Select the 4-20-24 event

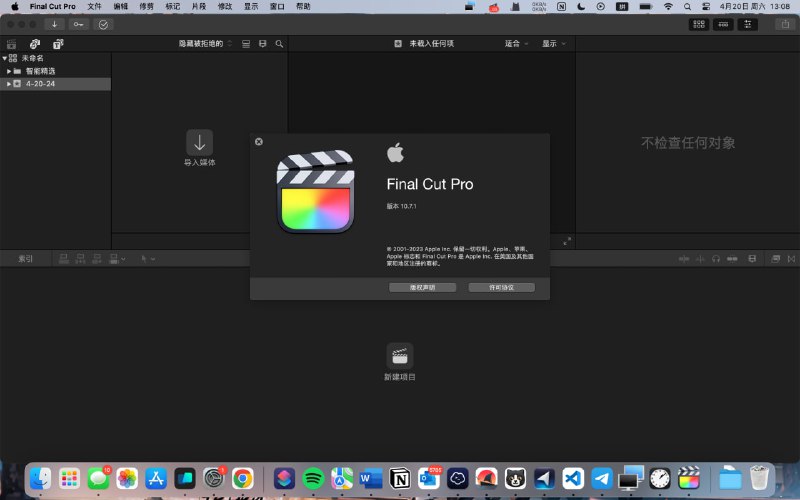(40, 84)
